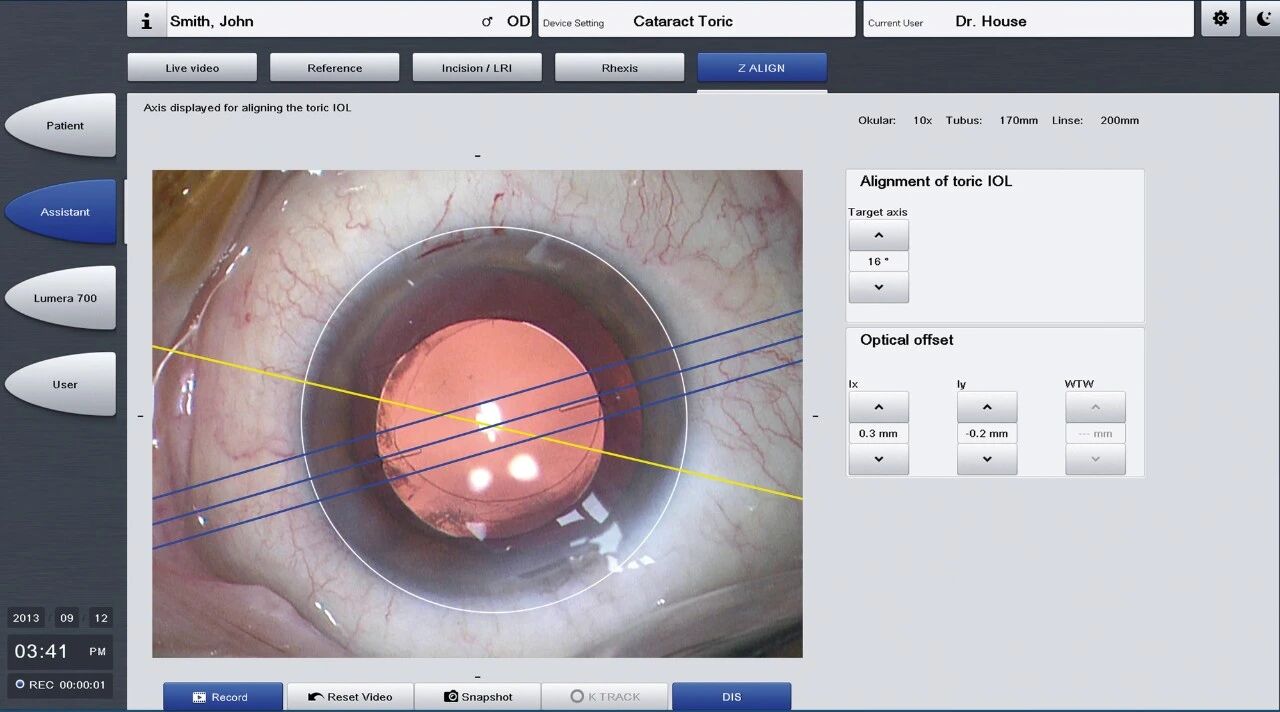This screenshot has height=712, width=1280.
Task: Decrease Iy optical offset
Action: coord(986,459)
